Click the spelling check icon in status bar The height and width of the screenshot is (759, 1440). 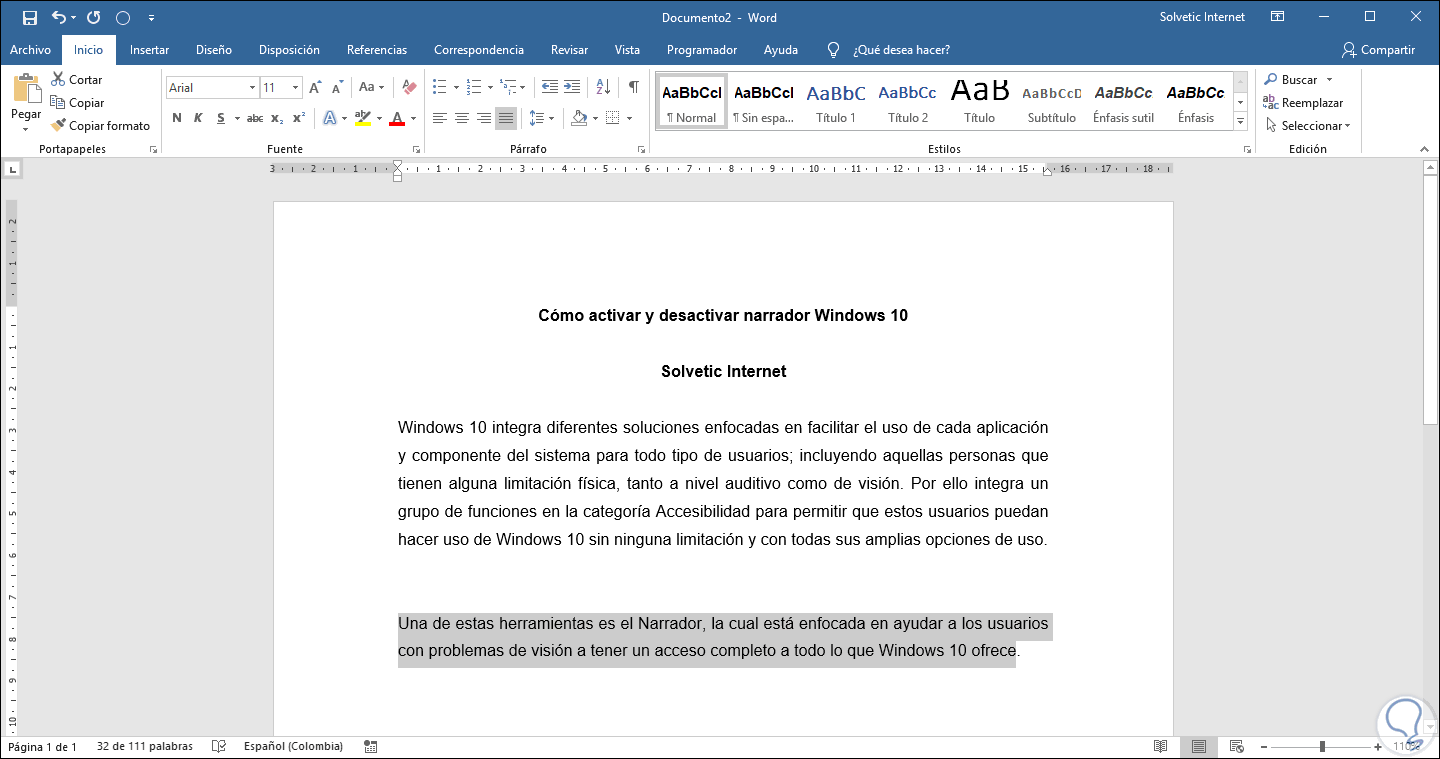pyautogui.click(x=219, y=746)
